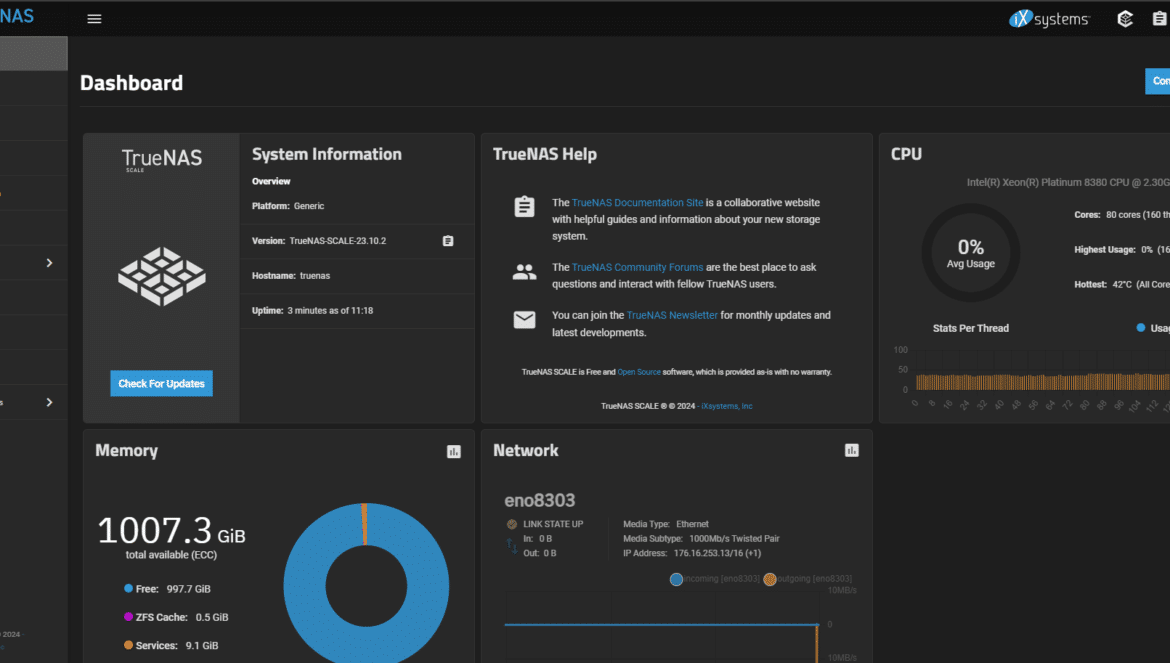
Task: Click the TrueNAS Help card title
Action: click(x=545, y=154)
